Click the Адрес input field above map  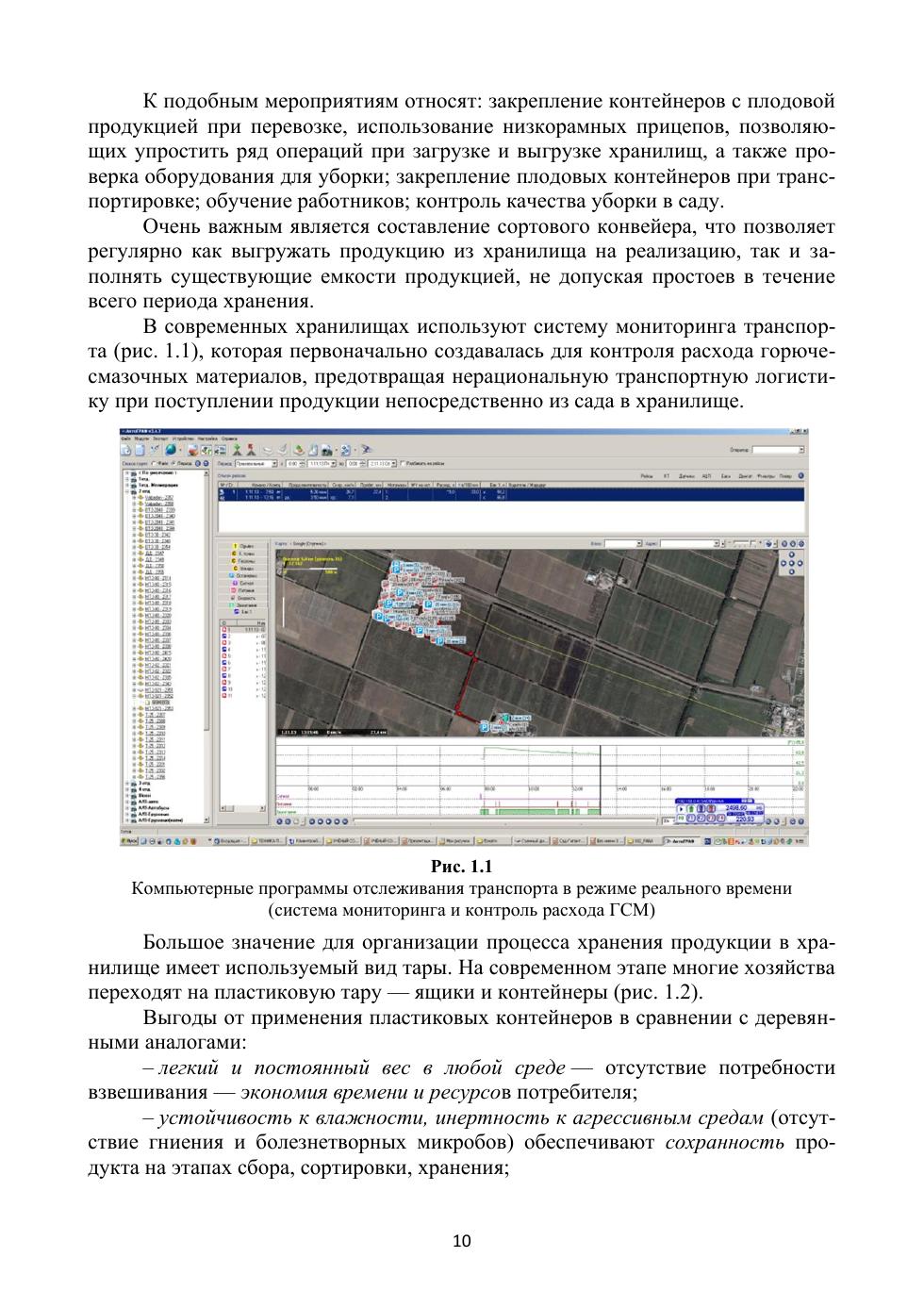click(x=688, y=543)
